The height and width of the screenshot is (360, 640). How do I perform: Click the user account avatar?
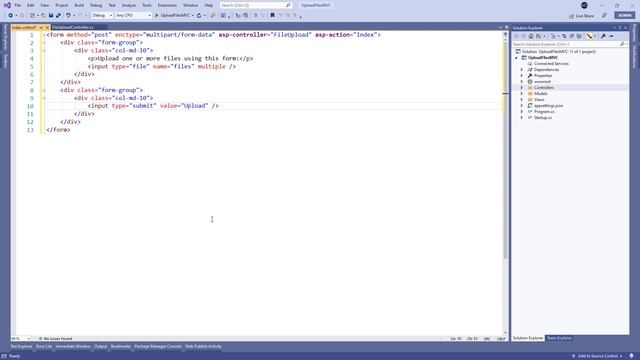click(x=584, y=5)
